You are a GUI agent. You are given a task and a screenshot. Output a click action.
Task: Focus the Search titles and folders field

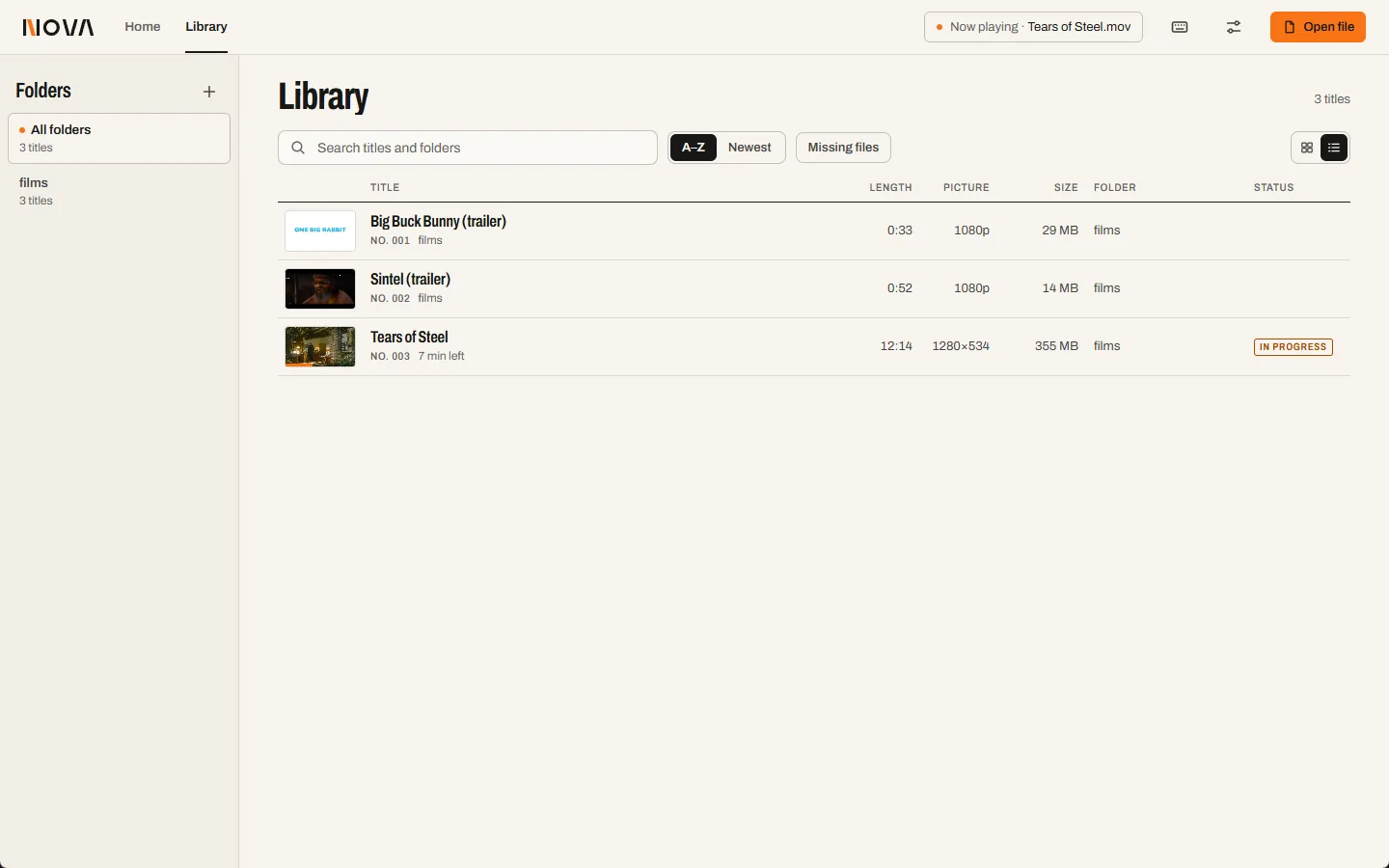coord(468,148)
